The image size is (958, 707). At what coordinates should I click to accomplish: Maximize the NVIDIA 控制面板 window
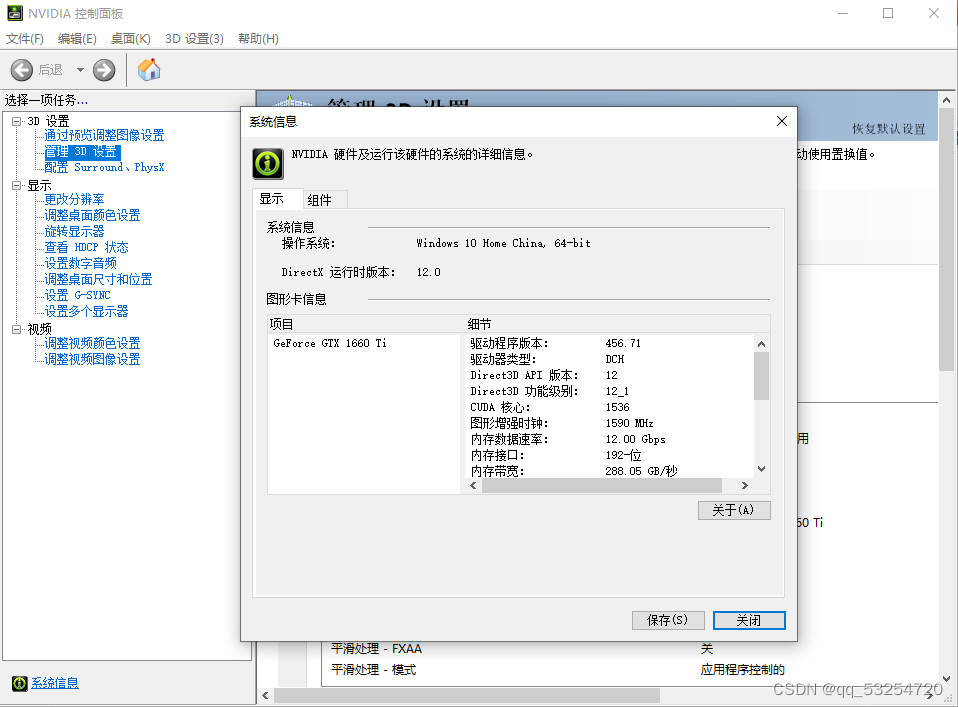click(888, 13)
